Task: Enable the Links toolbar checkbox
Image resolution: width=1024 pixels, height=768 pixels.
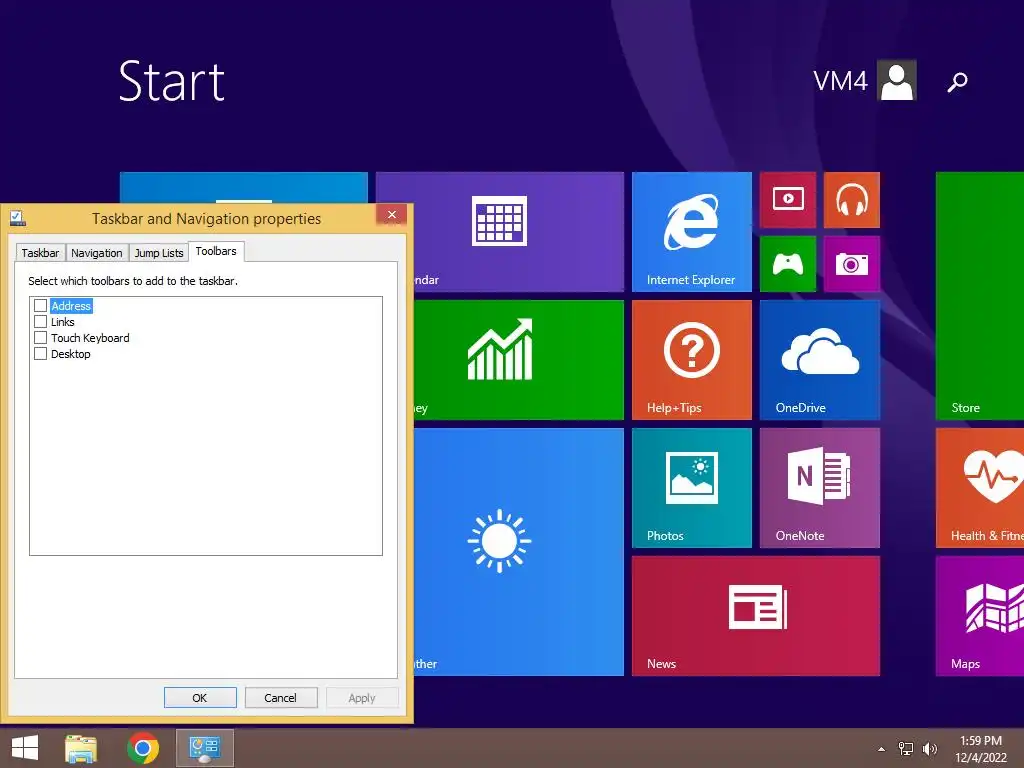Action: pos(40,322)
